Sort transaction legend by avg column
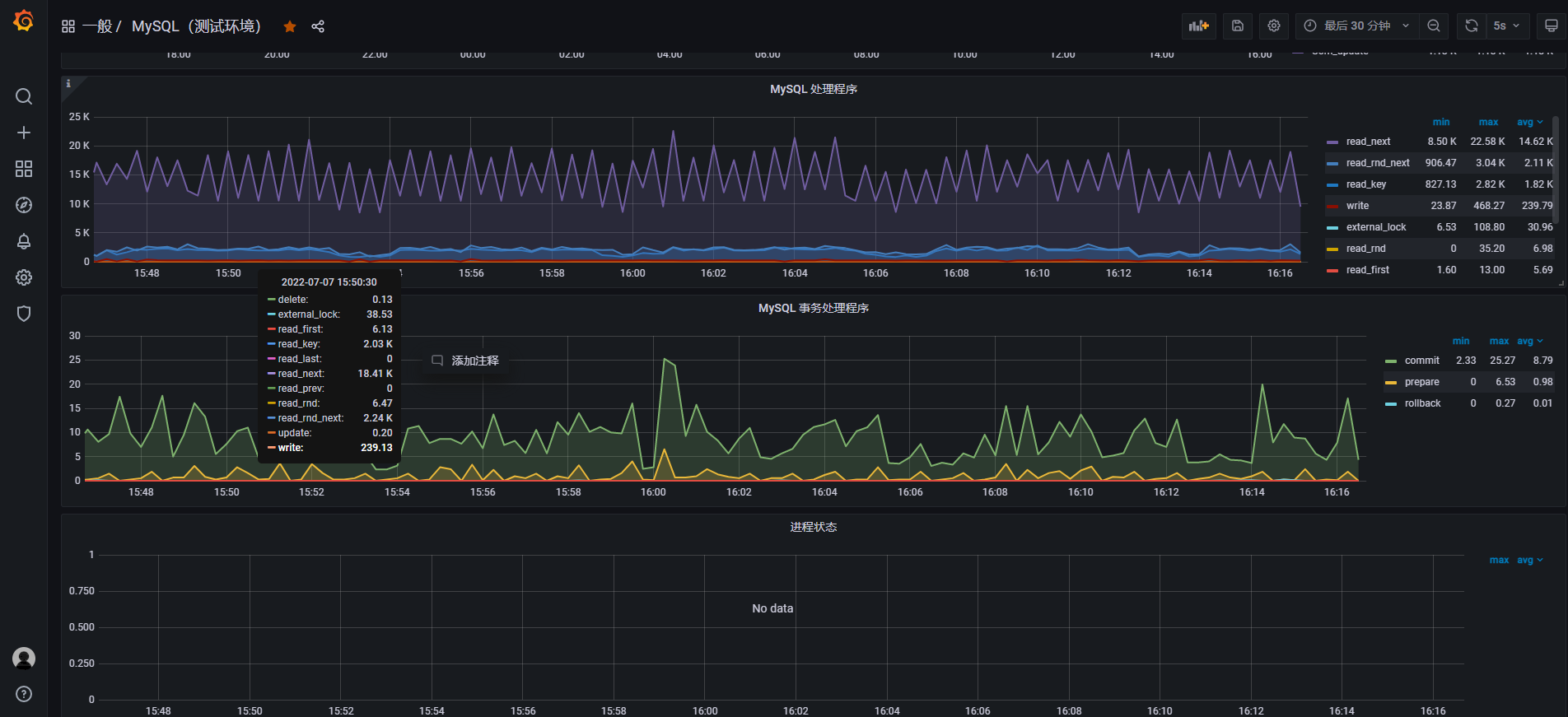The width and height of the screenshot is (1568, 717). tap(1530, 341)
